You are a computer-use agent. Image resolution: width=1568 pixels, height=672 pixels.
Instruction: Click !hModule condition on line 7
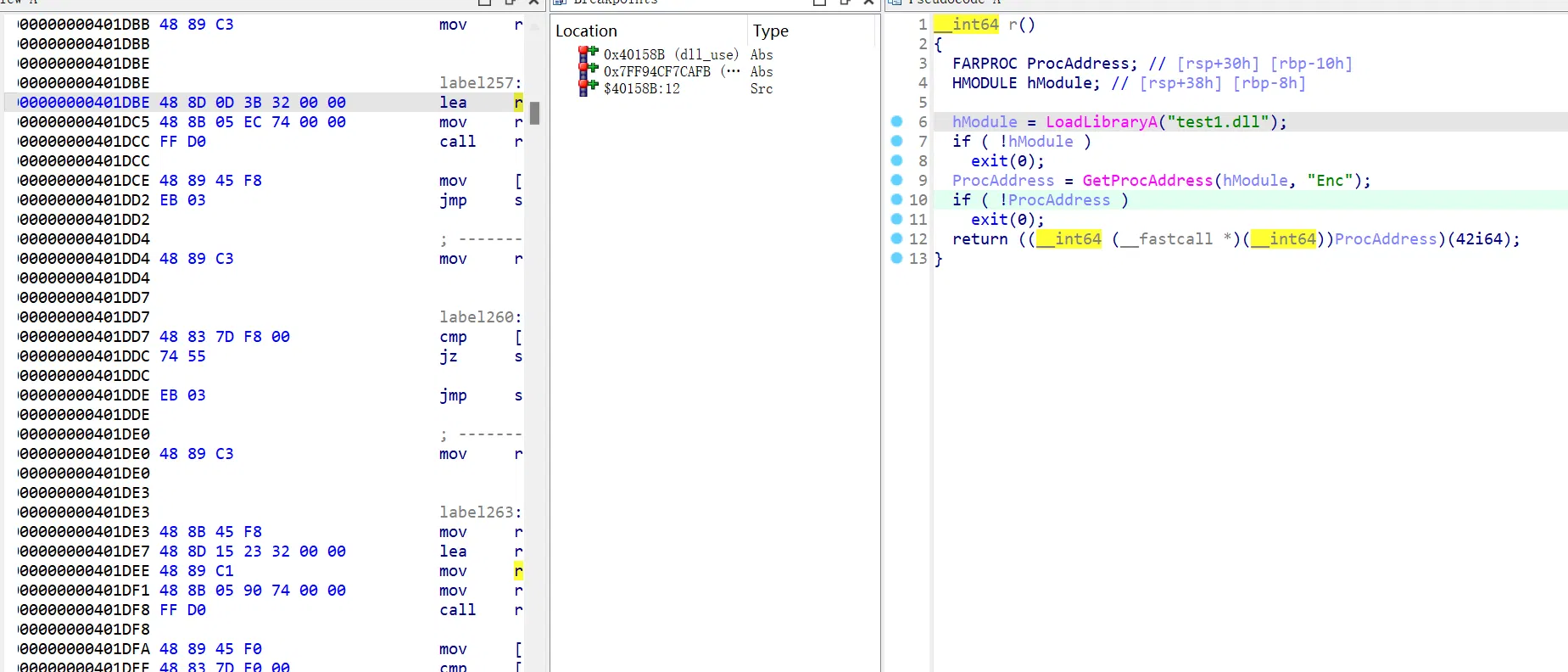pyautogui.click(x=1035, y=141)
